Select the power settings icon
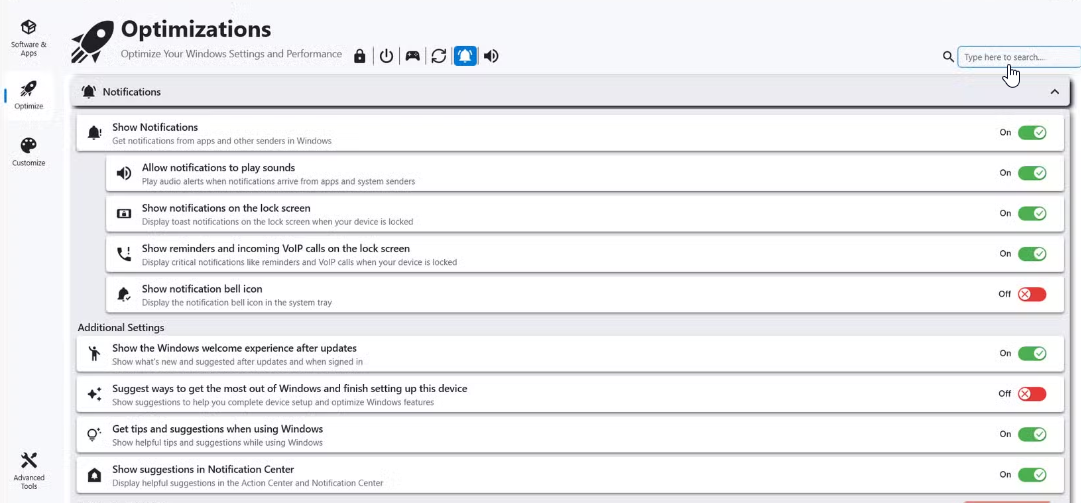The width and height of the screenshot is (1081, 503). [386, 56]
